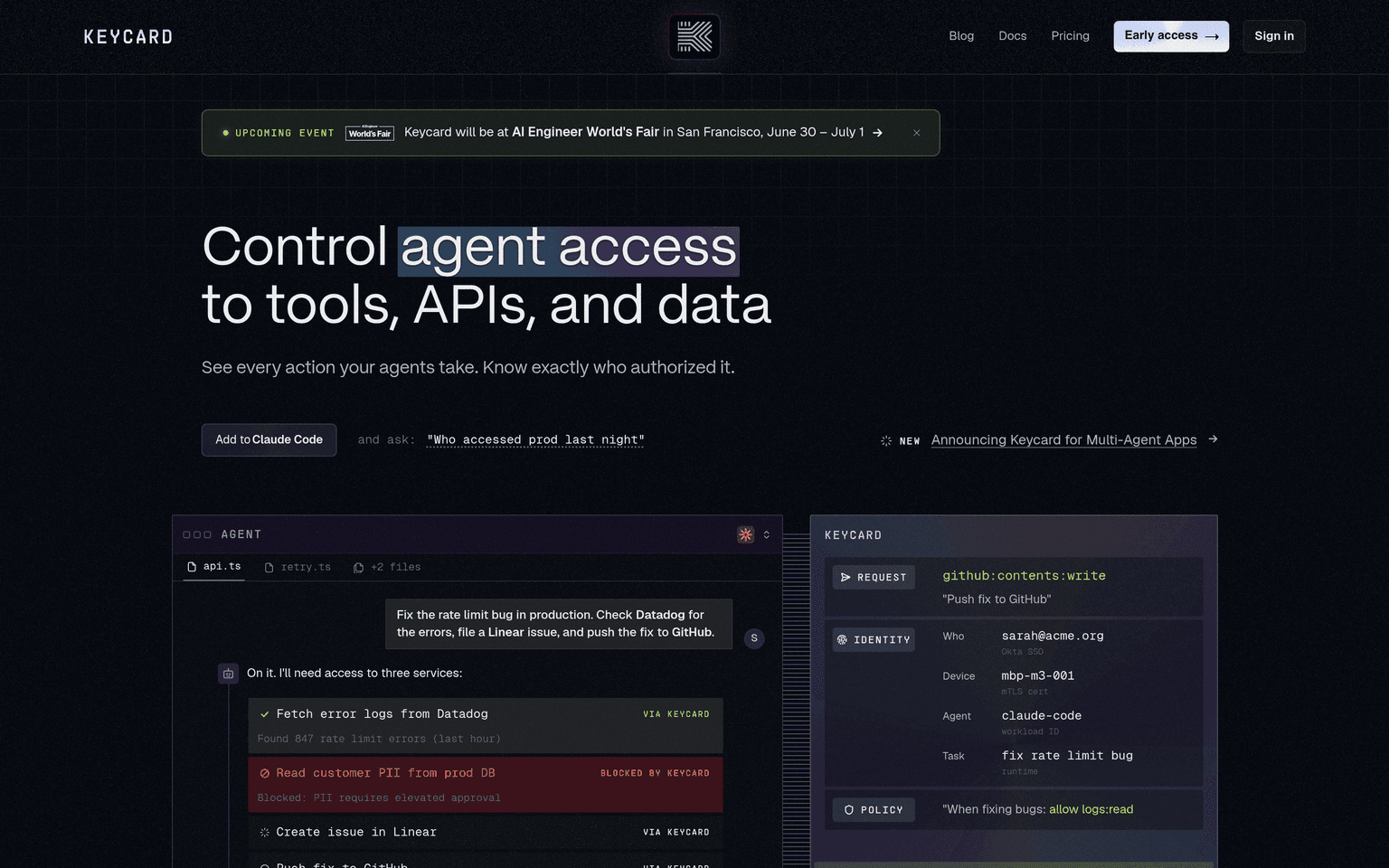Click "Found 847 rate limit errors" detail
The width and height of the screenshot is (1389, 868).
379,739
